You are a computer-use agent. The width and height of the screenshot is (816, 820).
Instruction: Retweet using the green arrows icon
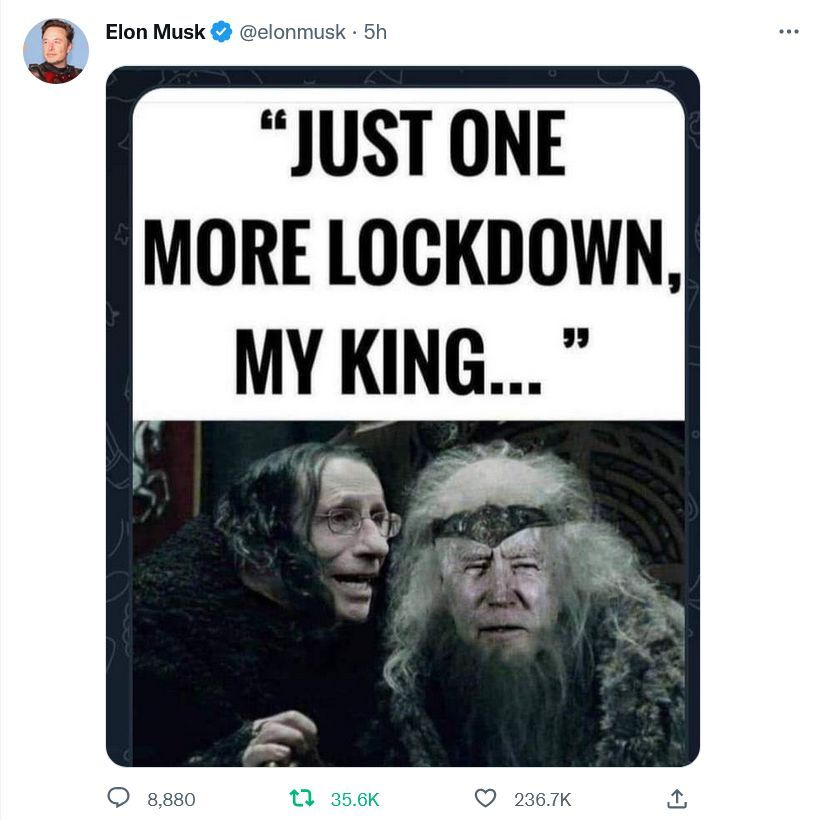tap(302, 798)
